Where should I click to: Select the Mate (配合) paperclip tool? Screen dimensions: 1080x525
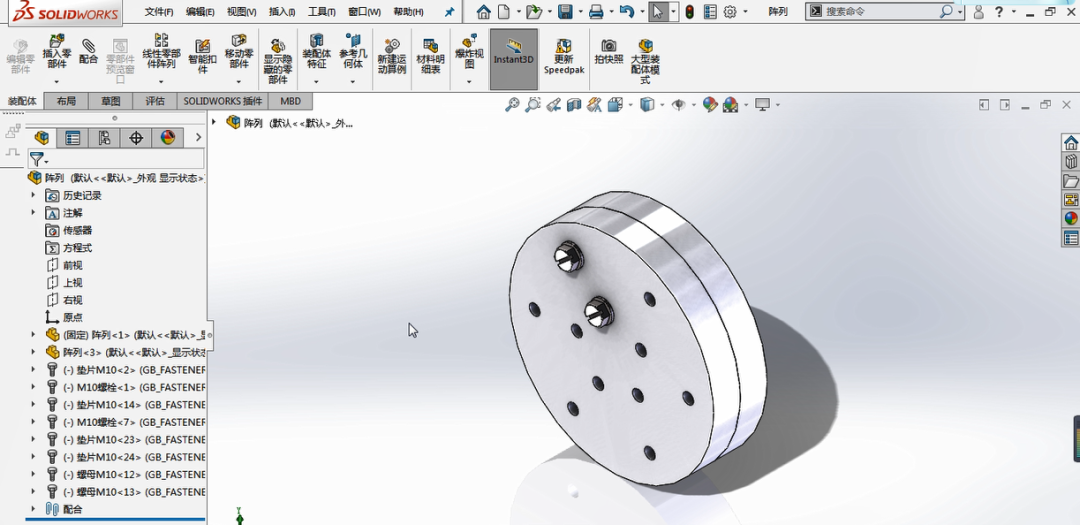[x=89, y=52]
